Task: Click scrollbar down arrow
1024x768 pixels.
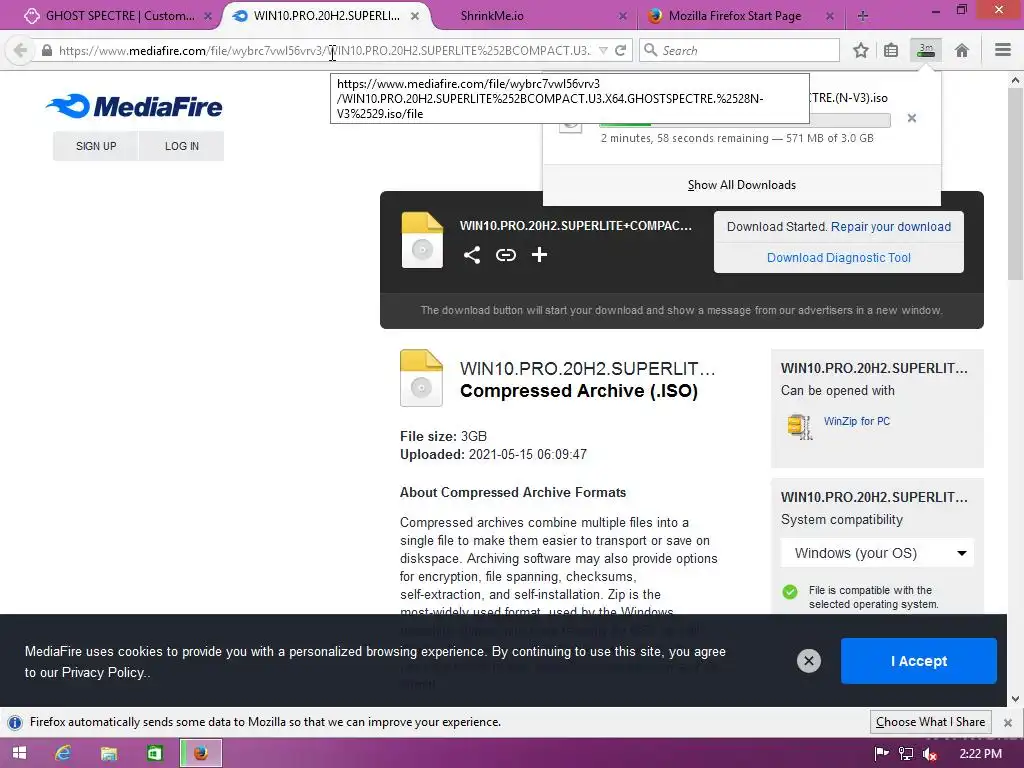Action: click(x=1015, y=699)
